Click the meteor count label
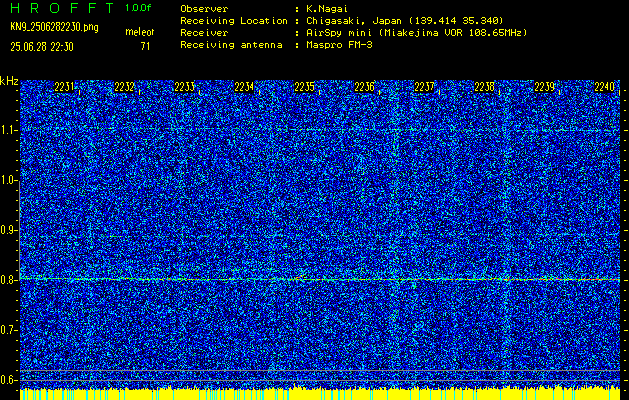Image resolution: width=629 pixels, height=400 pixels. click(139, 32)
